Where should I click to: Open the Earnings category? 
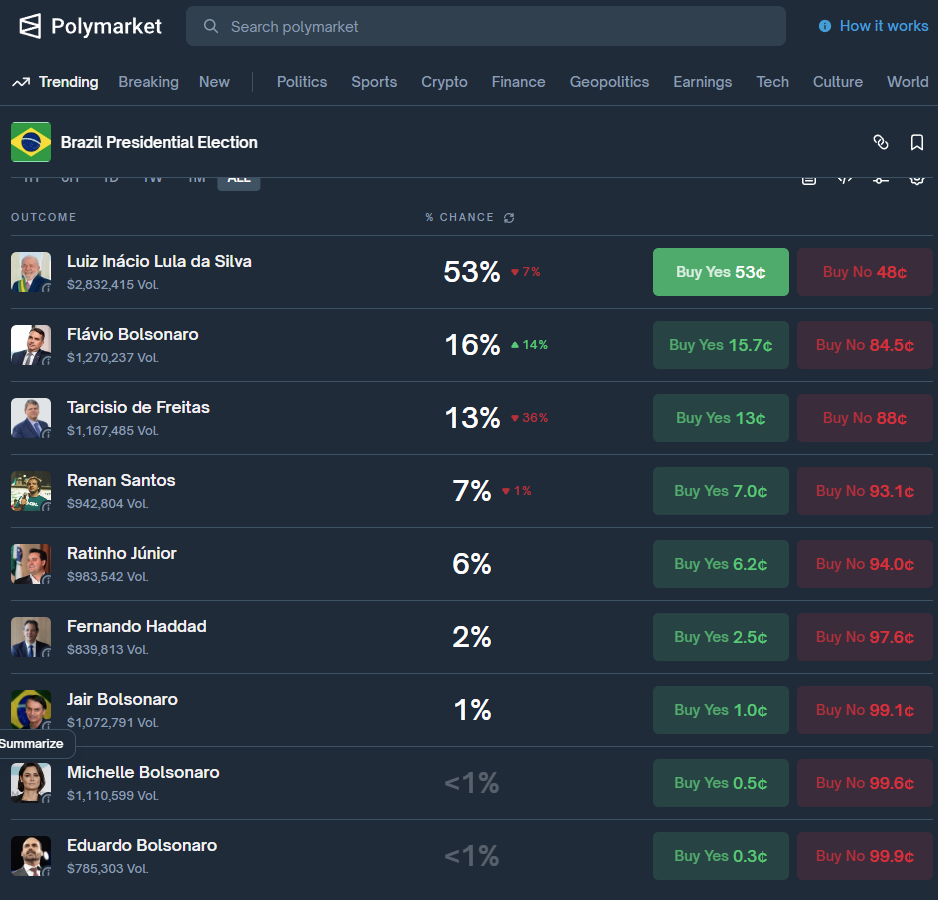pos(702,82)
